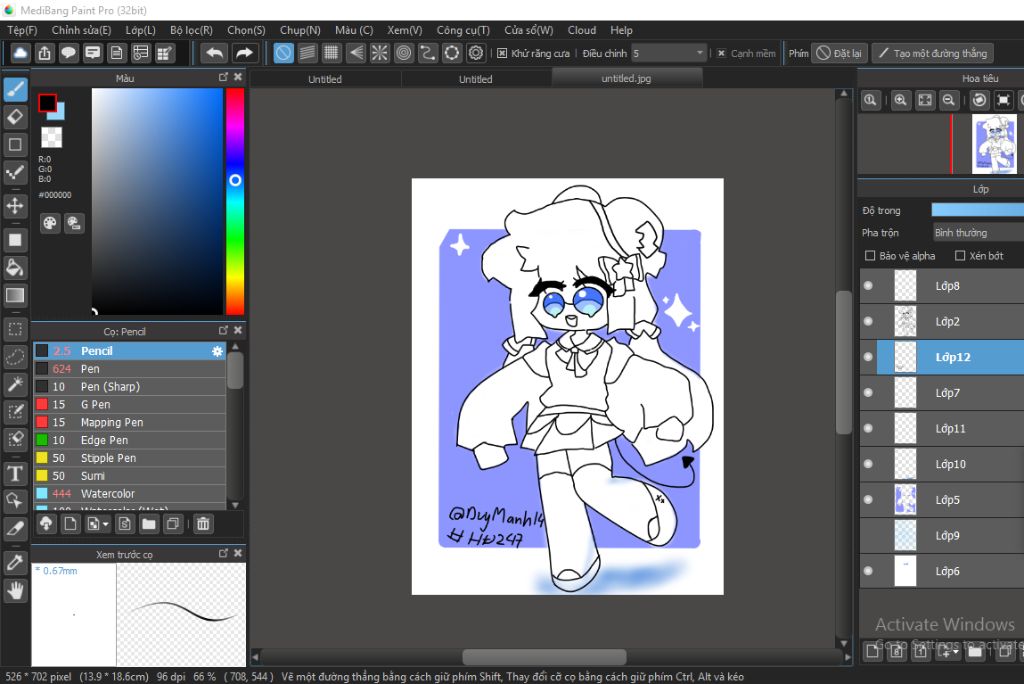The width and height of the screenshot is (1024, 684).
Task: Open Bộ lọc(R) menu
Action: 191,30
